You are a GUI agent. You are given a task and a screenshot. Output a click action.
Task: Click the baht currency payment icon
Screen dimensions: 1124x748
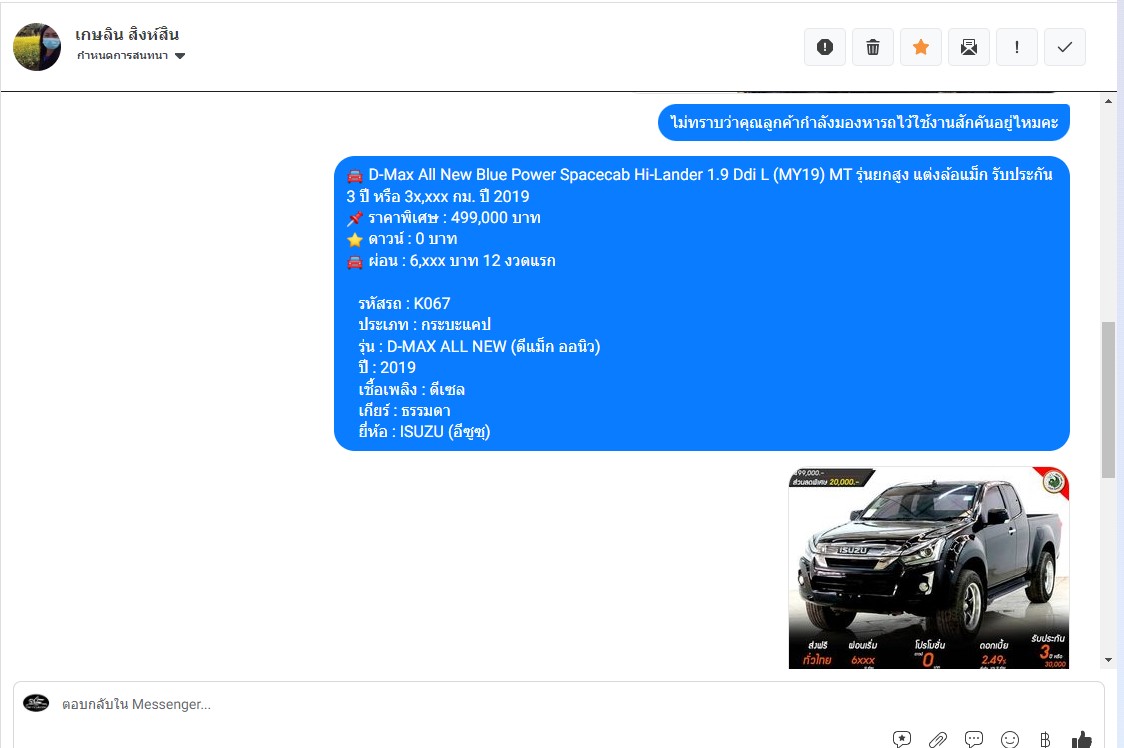click(x=1045, y=739)
